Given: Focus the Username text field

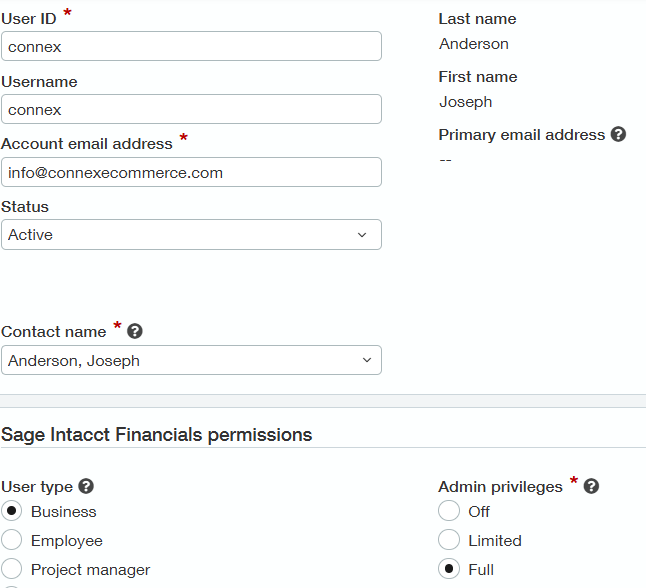Looking at the screenshot, I should [x=192, y=109].
